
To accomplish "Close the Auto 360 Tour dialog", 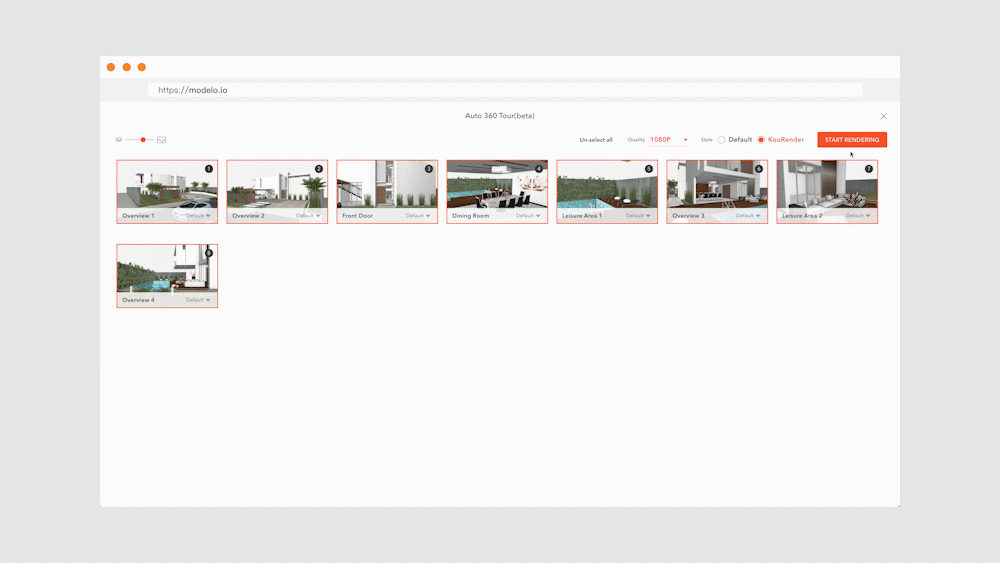I will [883, 117].
